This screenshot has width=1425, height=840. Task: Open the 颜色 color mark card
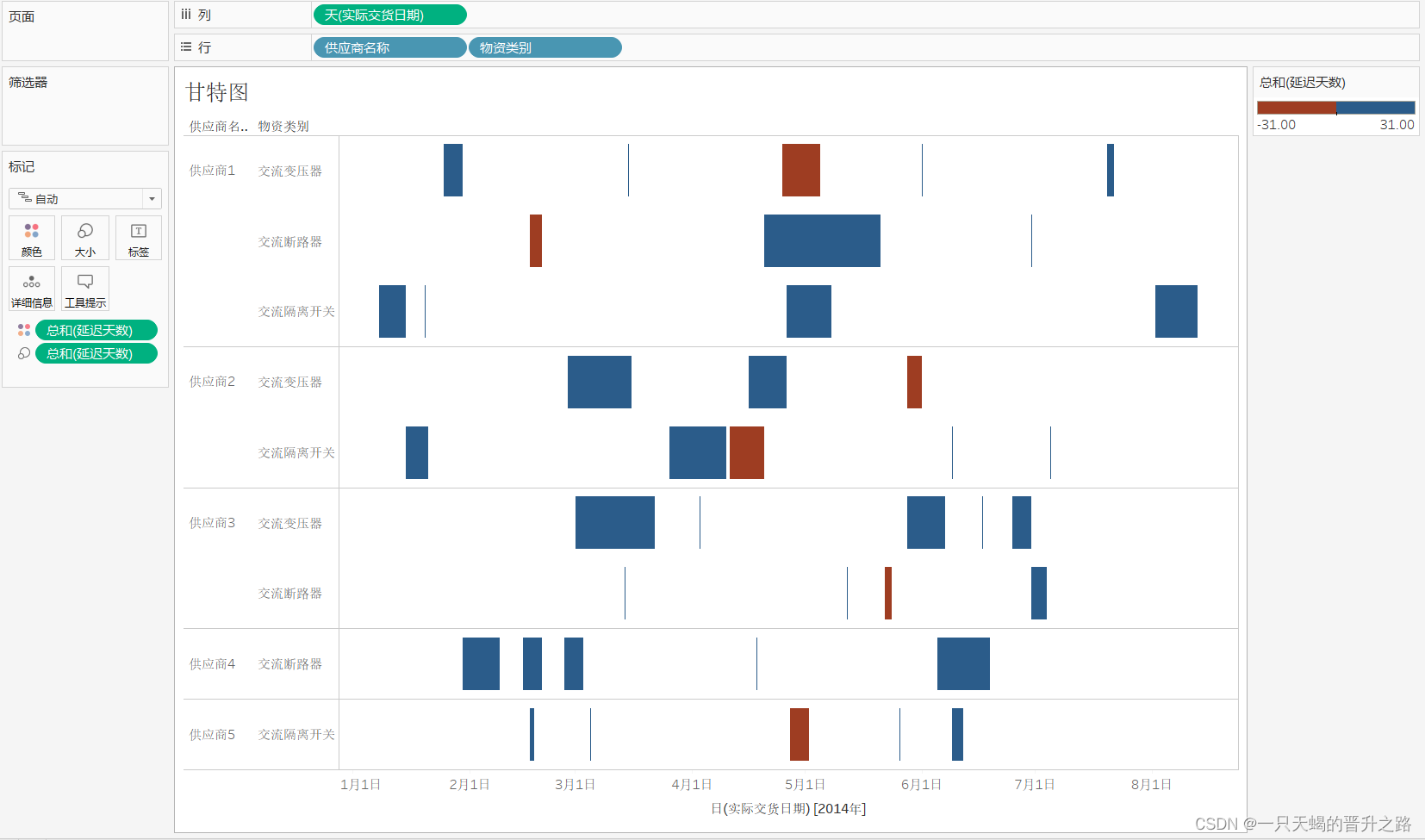point(32,238)
